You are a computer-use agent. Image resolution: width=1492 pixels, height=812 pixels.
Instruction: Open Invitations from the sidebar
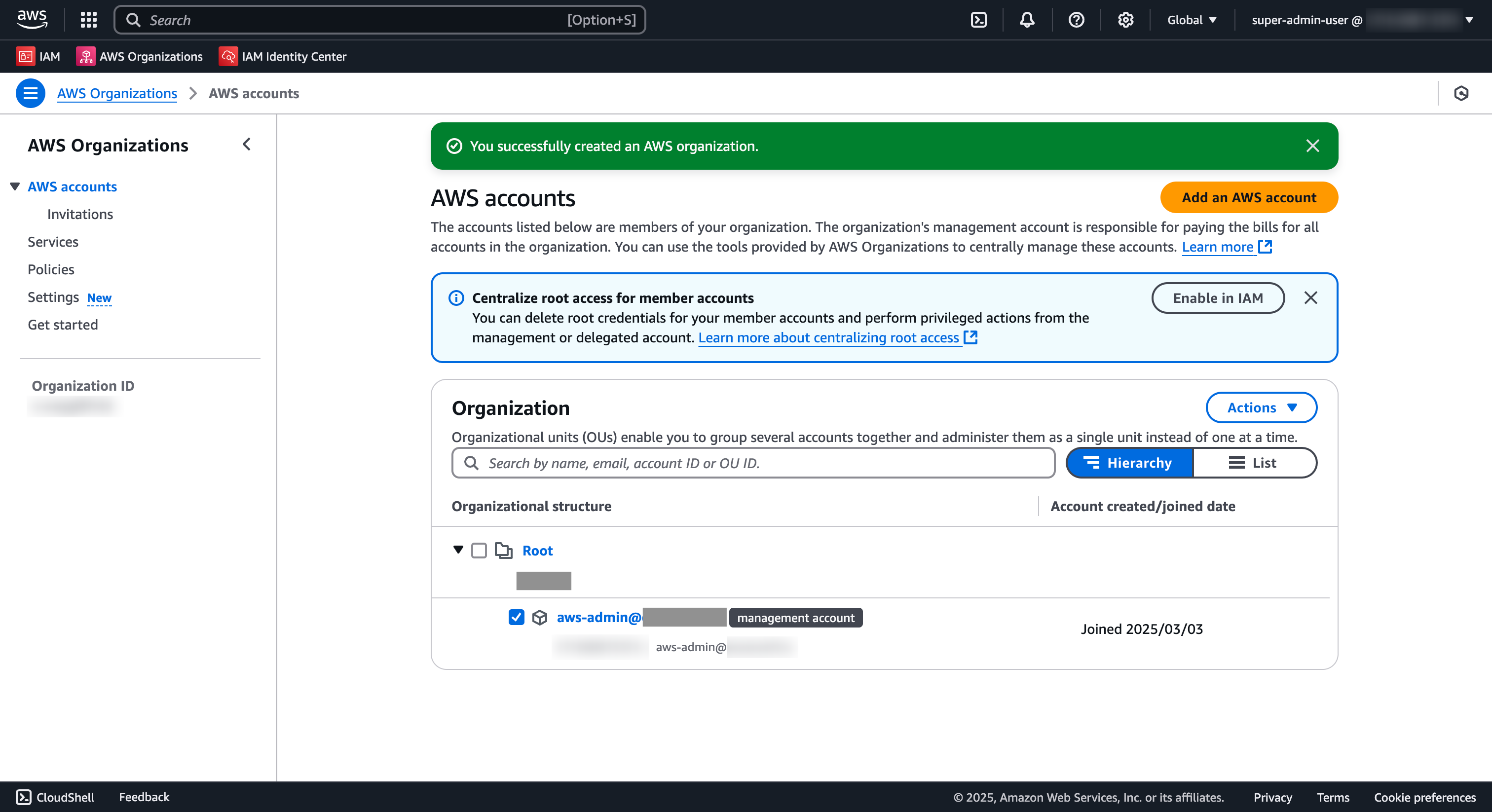pyautogui.click(x=80, y=214)
